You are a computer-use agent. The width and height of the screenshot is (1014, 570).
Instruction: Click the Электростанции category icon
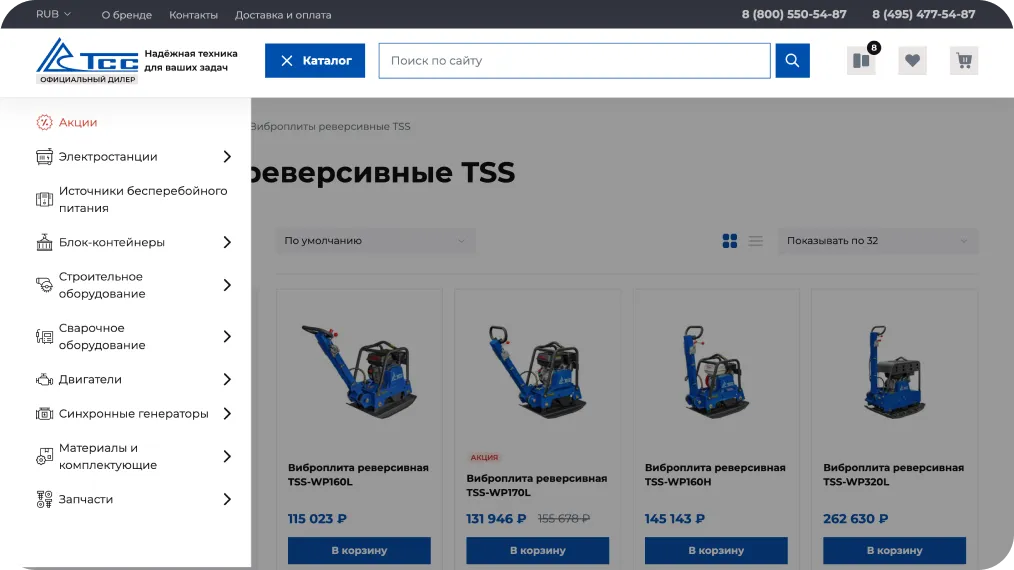pyautogui.click(x=44, y=157)
